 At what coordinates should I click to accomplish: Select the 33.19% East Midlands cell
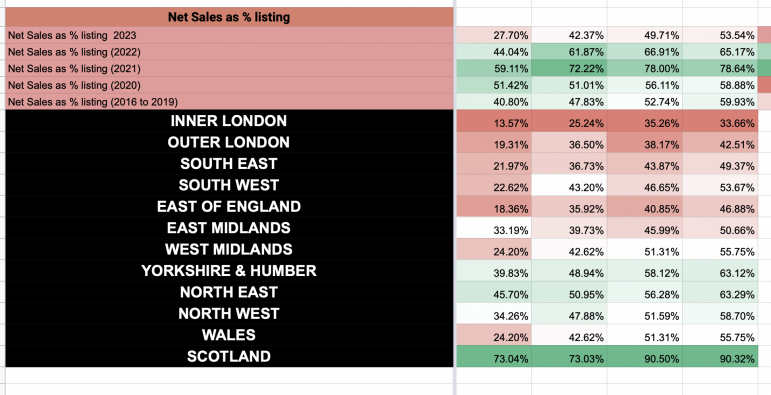coord(494,230)
